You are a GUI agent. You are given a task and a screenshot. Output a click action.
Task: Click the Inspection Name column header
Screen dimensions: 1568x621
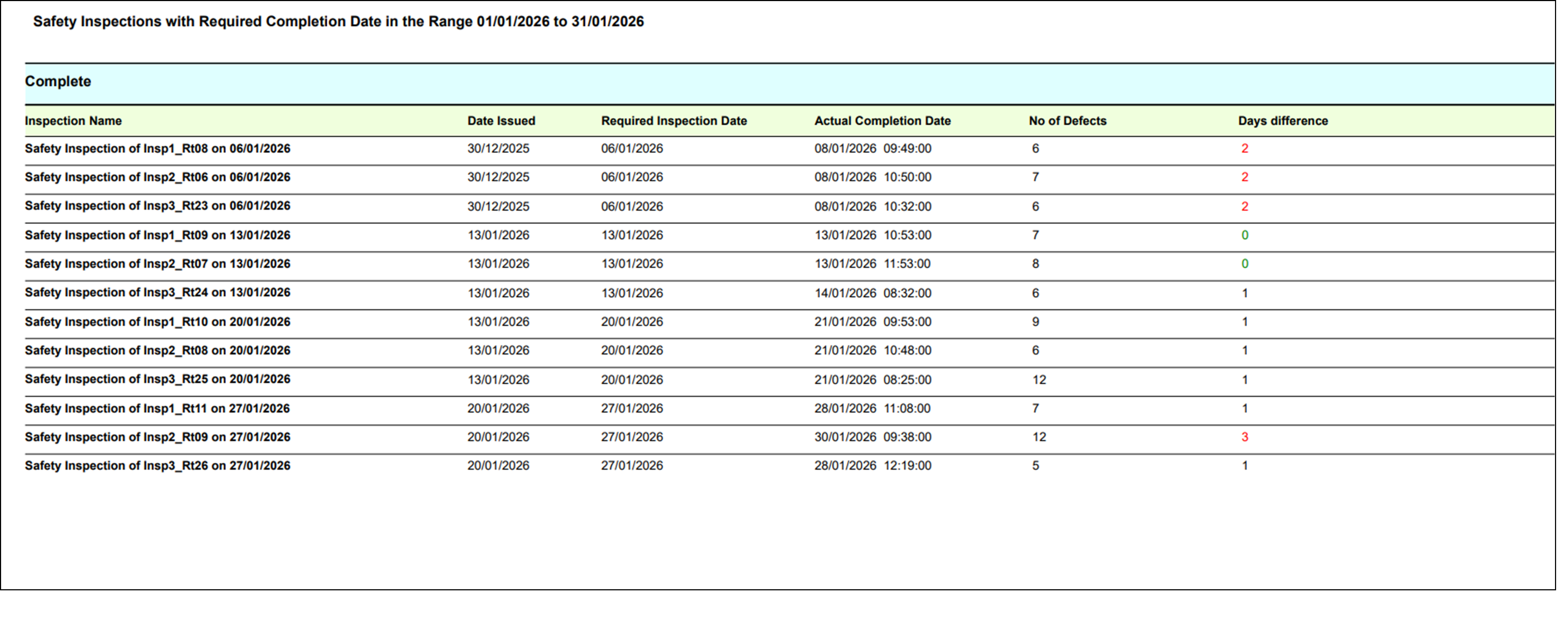point(73,121)
